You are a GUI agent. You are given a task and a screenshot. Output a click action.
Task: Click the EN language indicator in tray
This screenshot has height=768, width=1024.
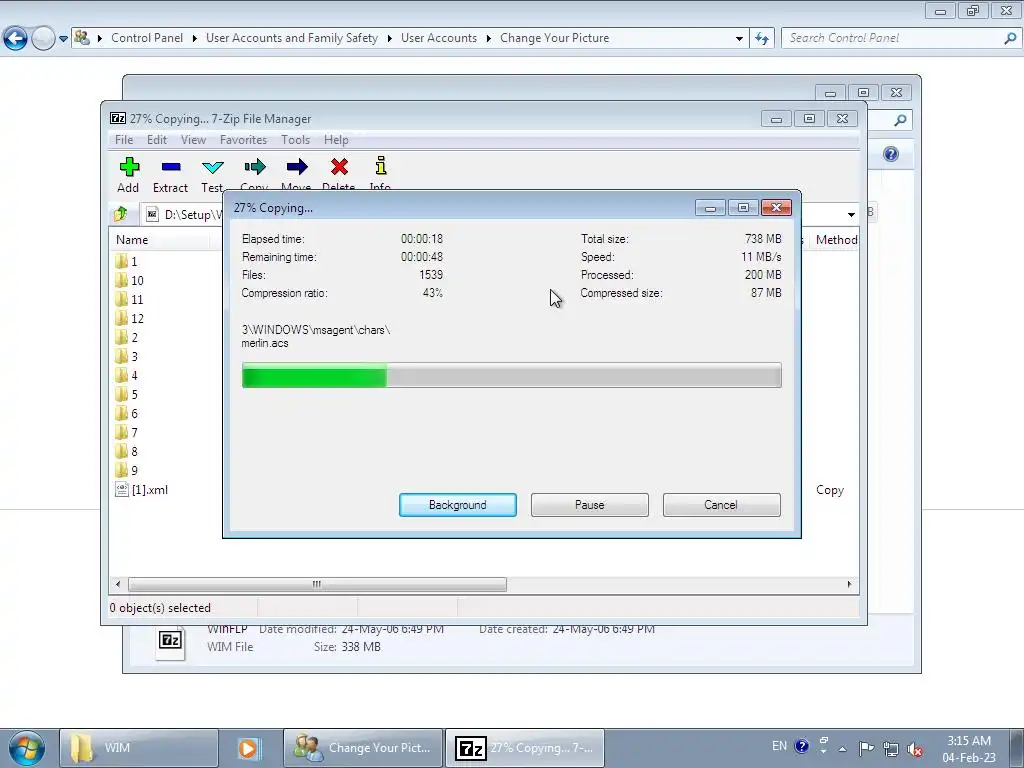[779, 746]
